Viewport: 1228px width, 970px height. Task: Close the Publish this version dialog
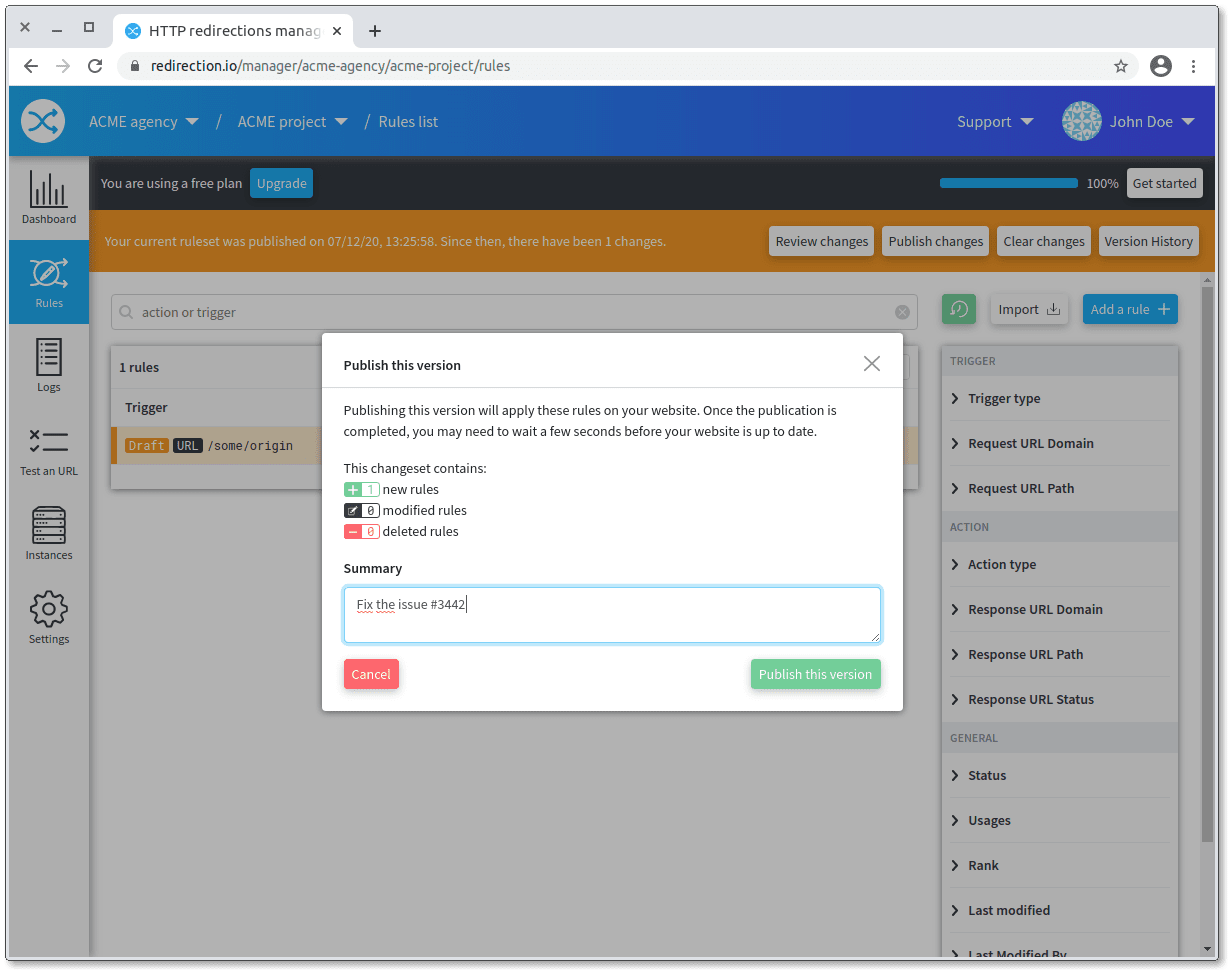click(x=871, y=364)
